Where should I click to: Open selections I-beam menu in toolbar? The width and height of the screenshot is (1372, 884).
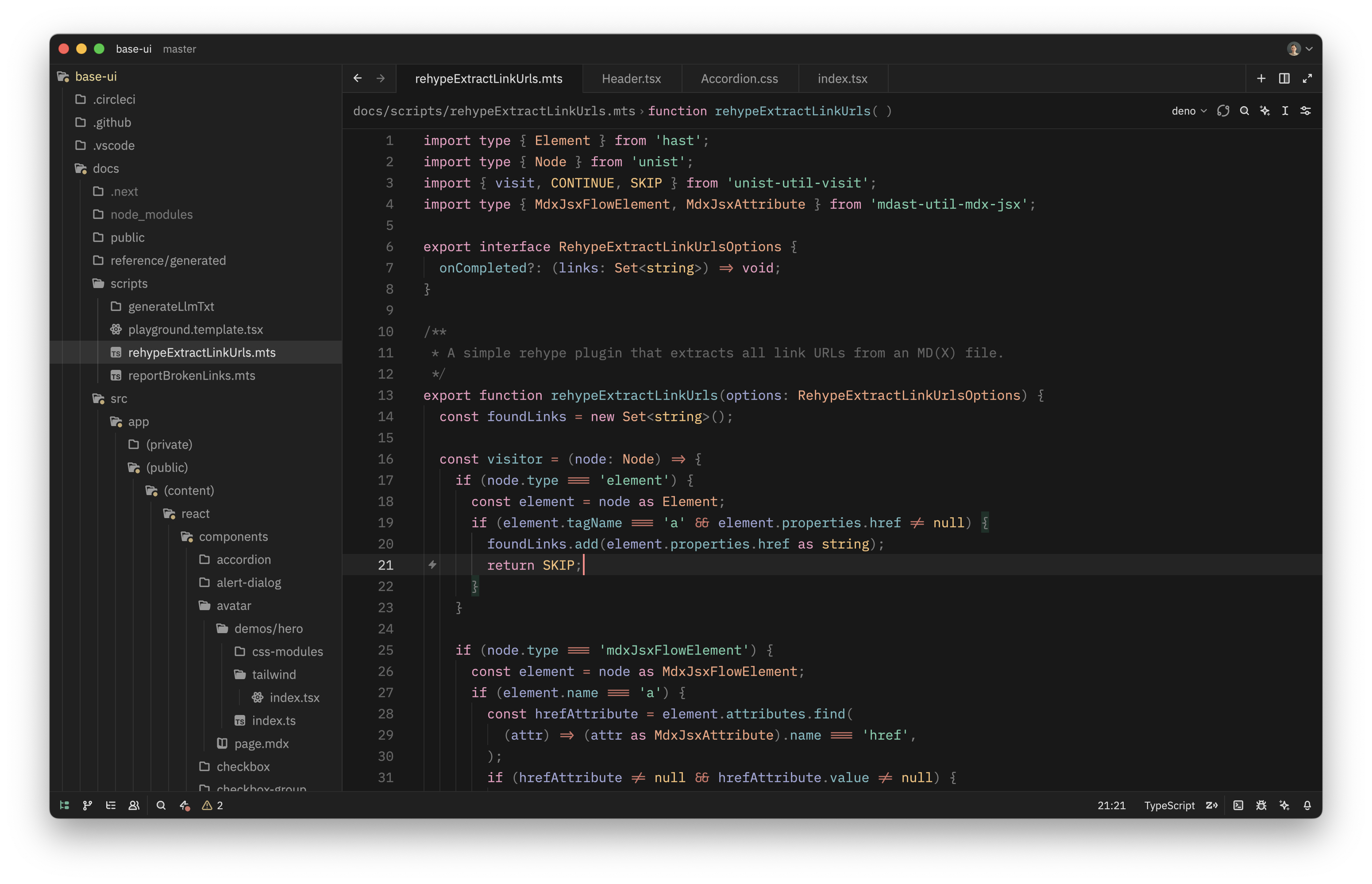1285,111
